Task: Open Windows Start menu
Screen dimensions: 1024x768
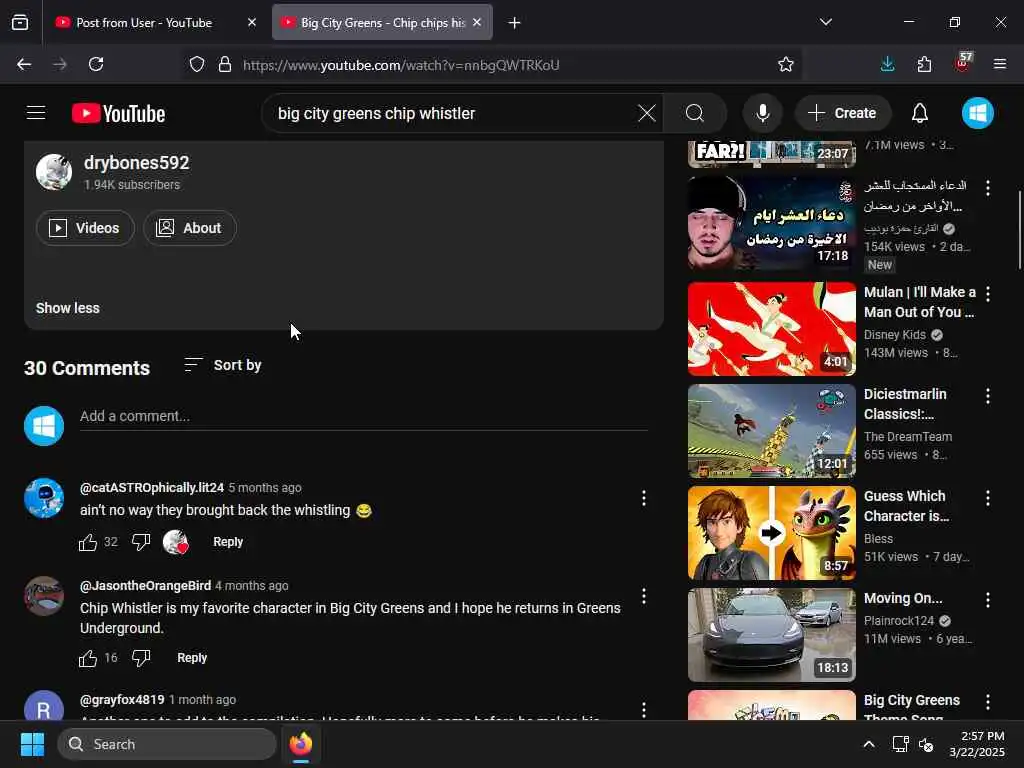Action: pos(32,744)
